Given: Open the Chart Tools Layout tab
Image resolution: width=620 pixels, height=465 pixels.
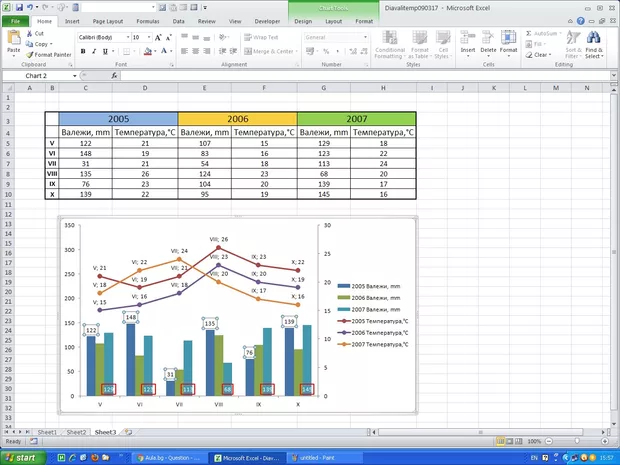Looking at the screenshot, I should coord(333,21).
